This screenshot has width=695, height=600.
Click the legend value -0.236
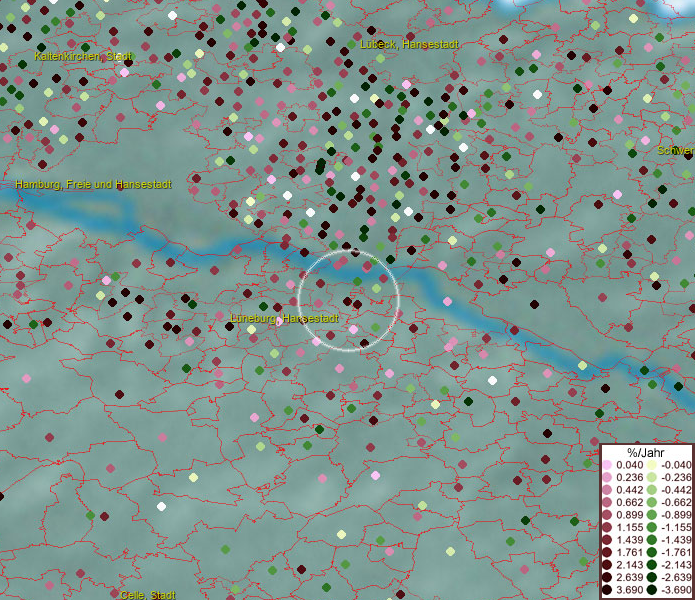pyautogui.click(x=676, y=477)
